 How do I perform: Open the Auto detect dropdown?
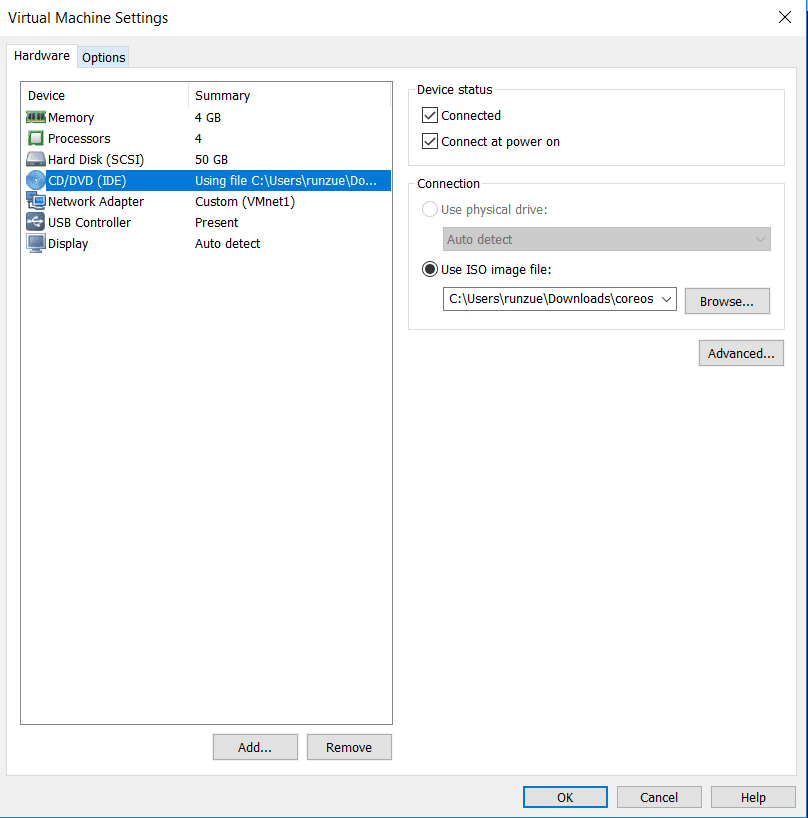pyautogui.click(x=761, y=239)
